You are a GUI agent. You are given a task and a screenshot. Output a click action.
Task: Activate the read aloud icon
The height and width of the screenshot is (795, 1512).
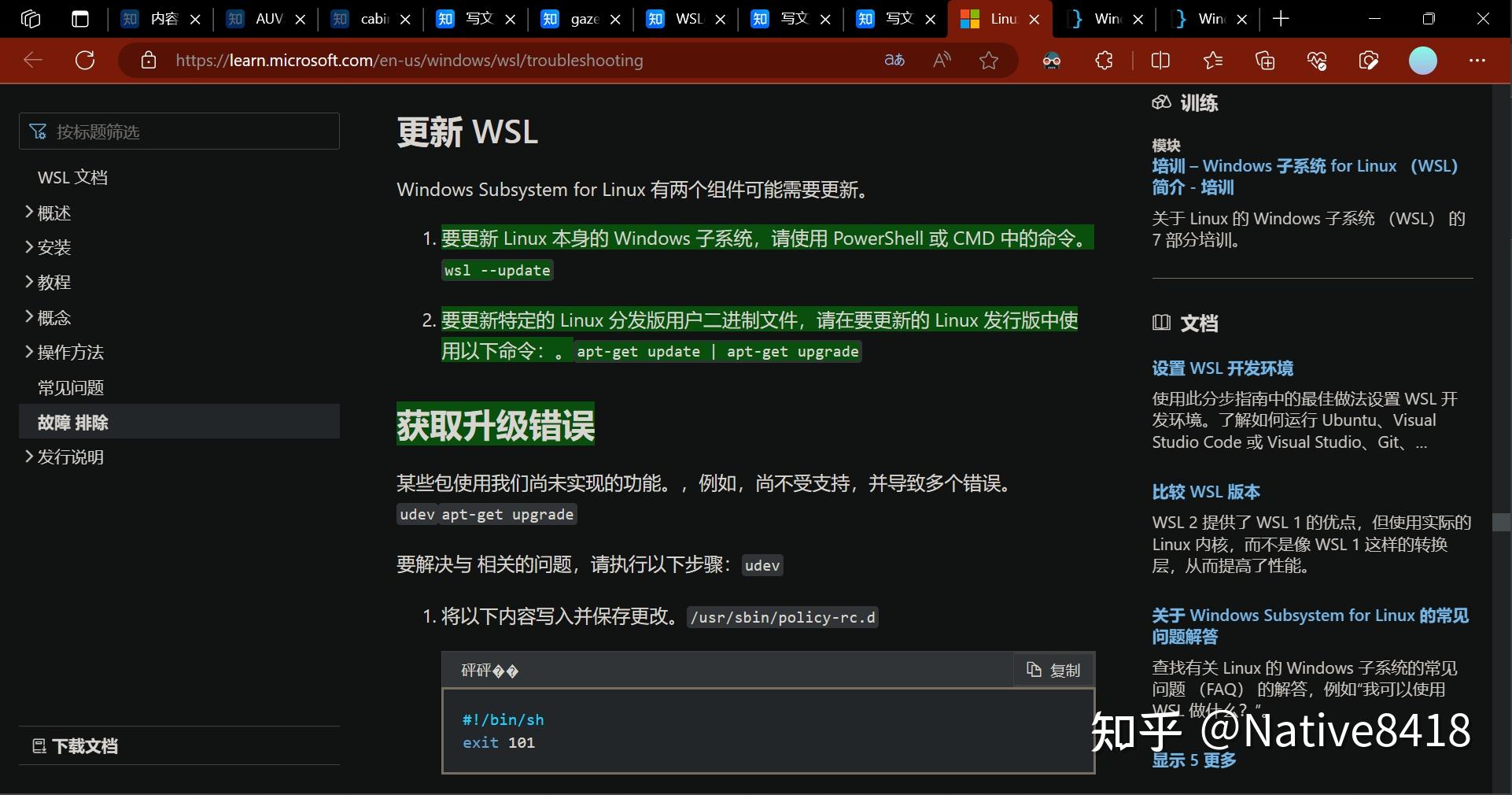pyautogui.click(x=941, y=60)
